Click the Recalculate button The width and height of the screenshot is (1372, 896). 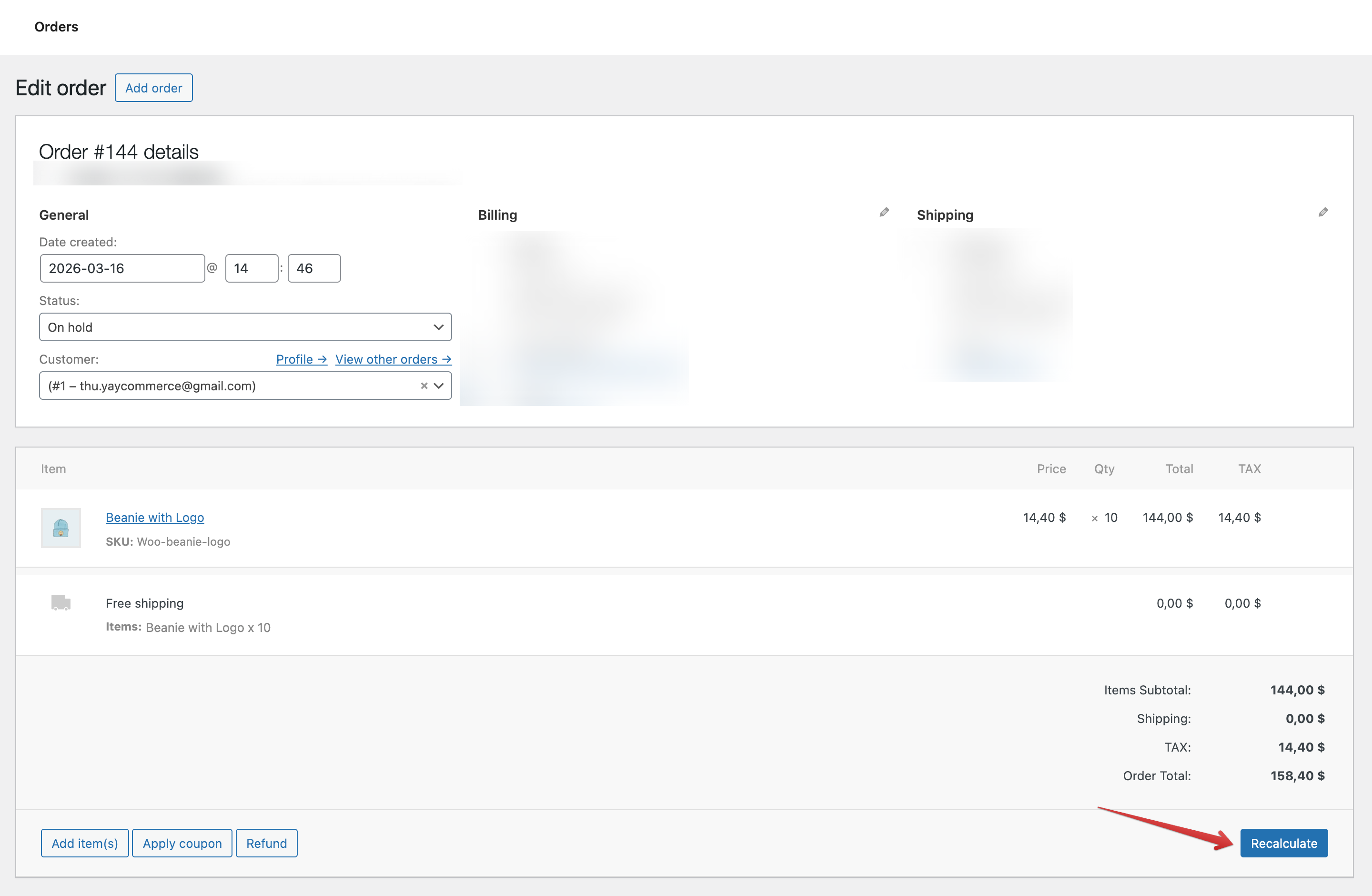[1283, 843]
